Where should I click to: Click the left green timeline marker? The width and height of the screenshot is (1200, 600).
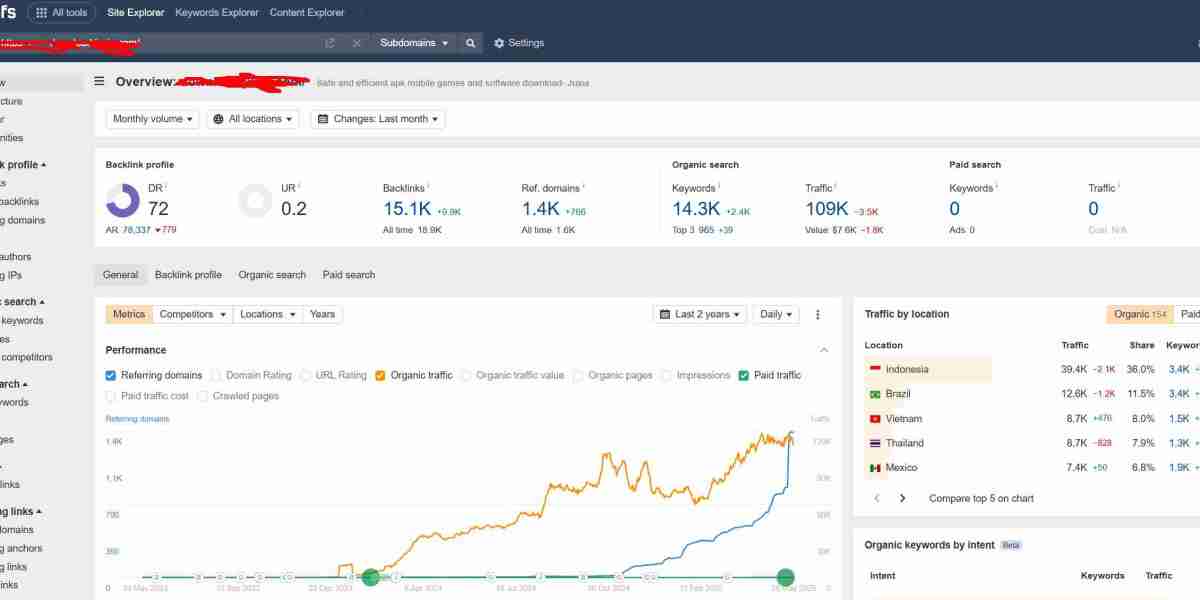coord(371,577)
